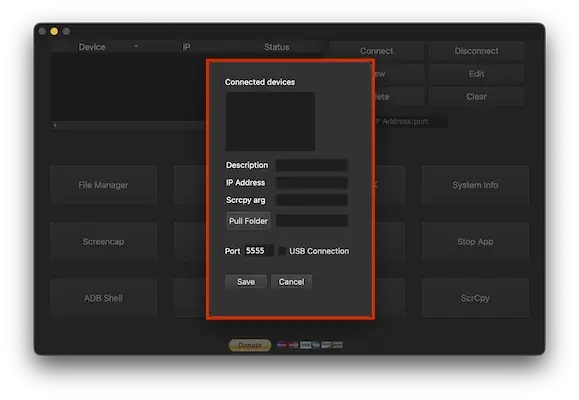Cancel the new device dialog
This screenshot has width=579, height=400.
291,282
